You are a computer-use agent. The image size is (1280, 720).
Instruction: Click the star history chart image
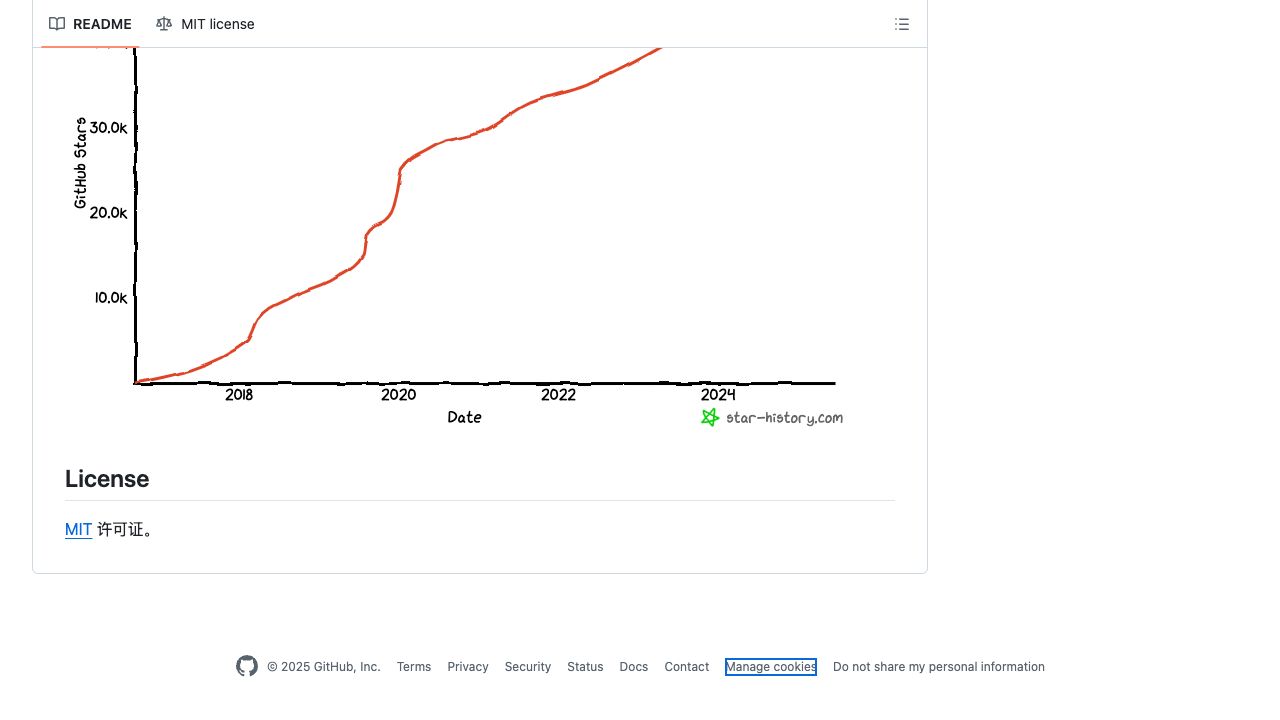480,240
